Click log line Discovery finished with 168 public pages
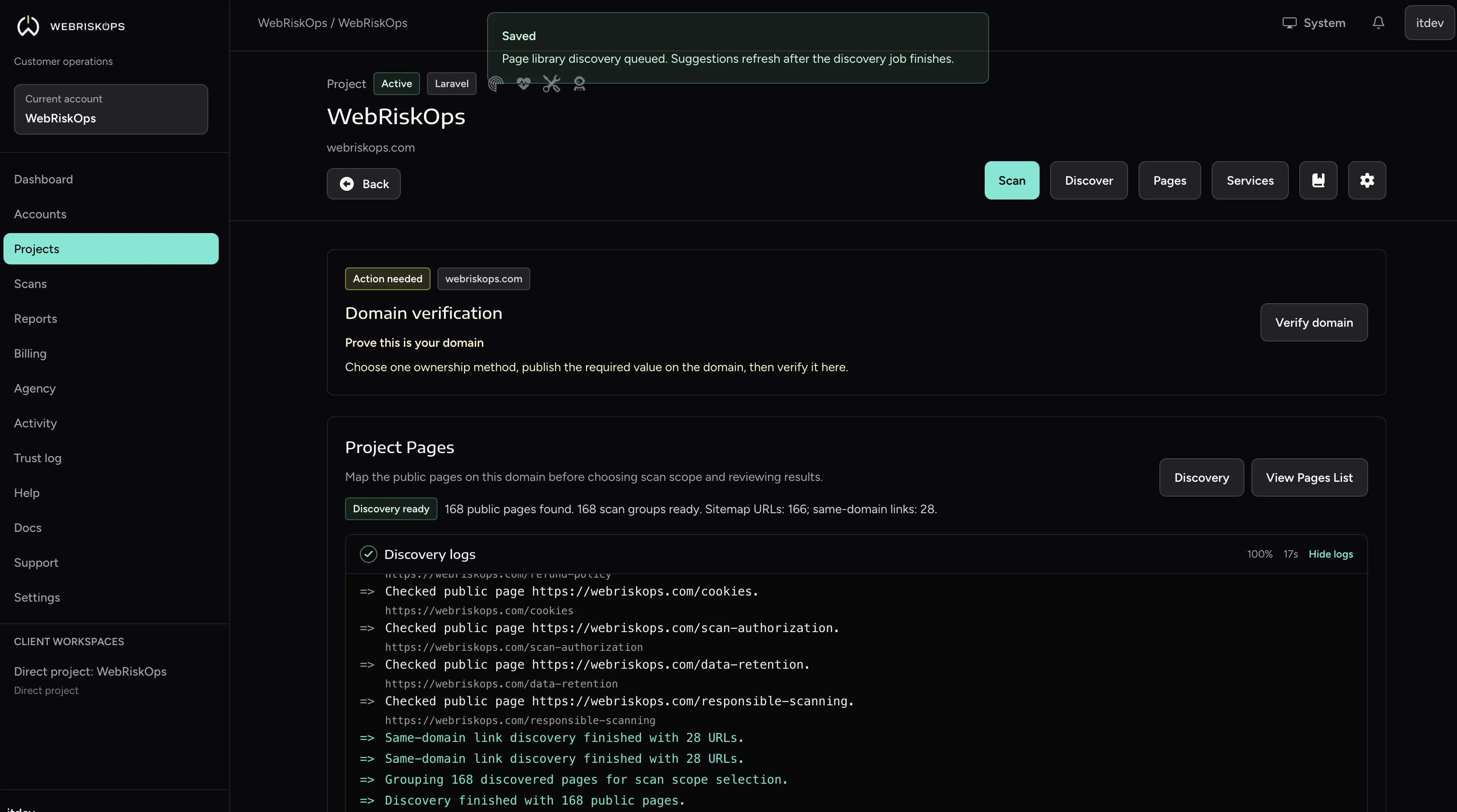Image resolution: width=1457 pixels, height=812 pixels. 535,801
